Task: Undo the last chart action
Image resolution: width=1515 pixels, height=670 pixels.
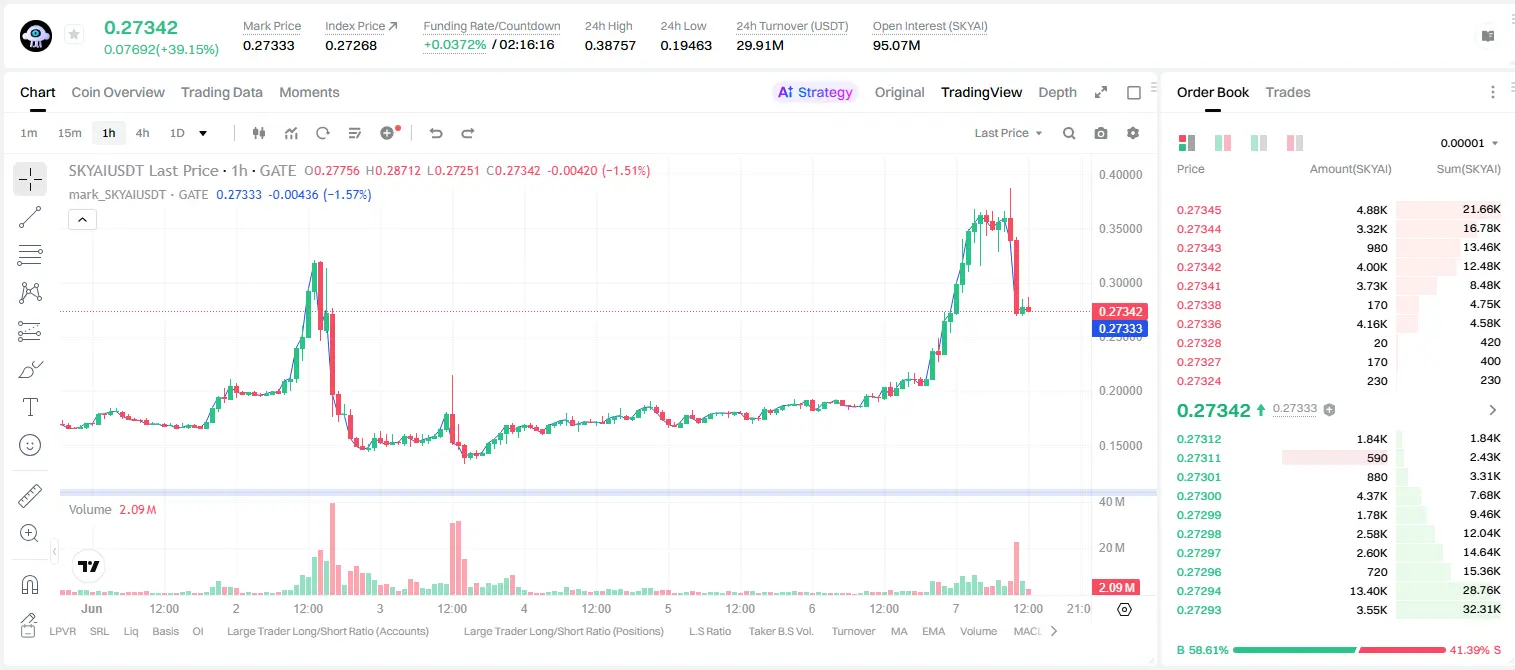Action: click(435, 133)
